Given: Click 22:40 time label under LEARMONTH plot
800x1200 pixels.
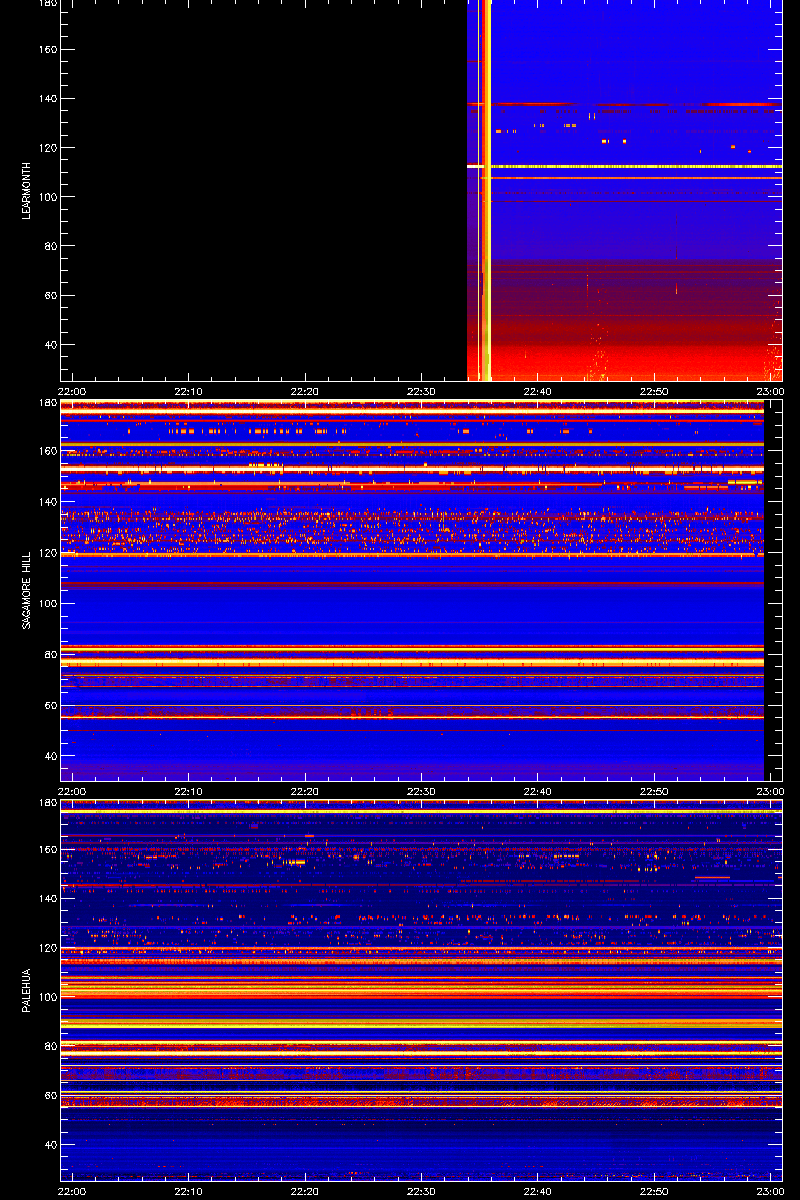Looking at the screenshot, I should click(x=537, y=392).
